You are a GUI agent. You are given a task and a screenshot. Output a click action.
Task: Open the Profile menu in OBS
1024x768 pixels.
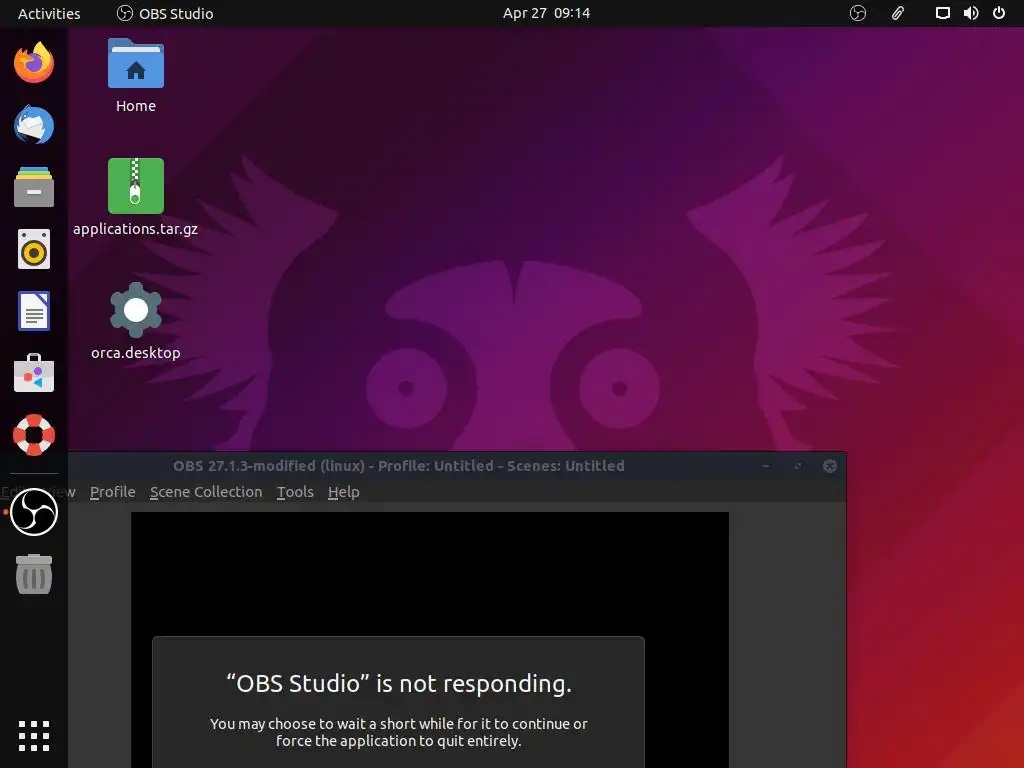click(x=112, y=492)
